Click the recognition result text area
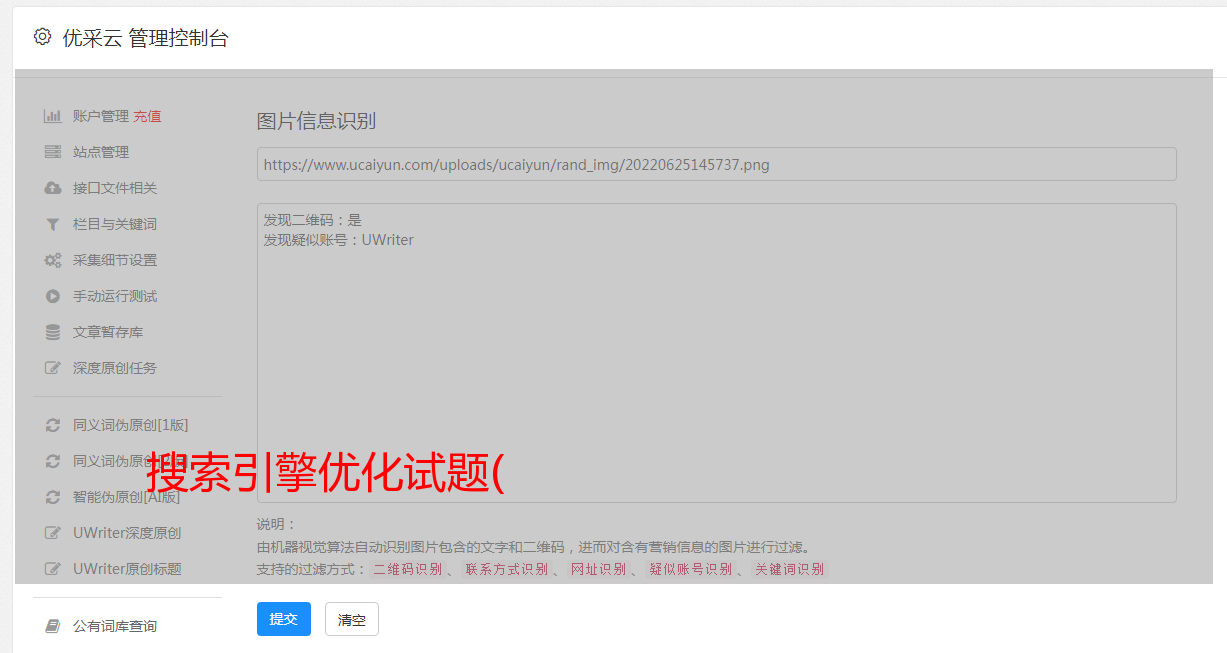Viewport: 1227px width, 653px height. click(716, 352)
